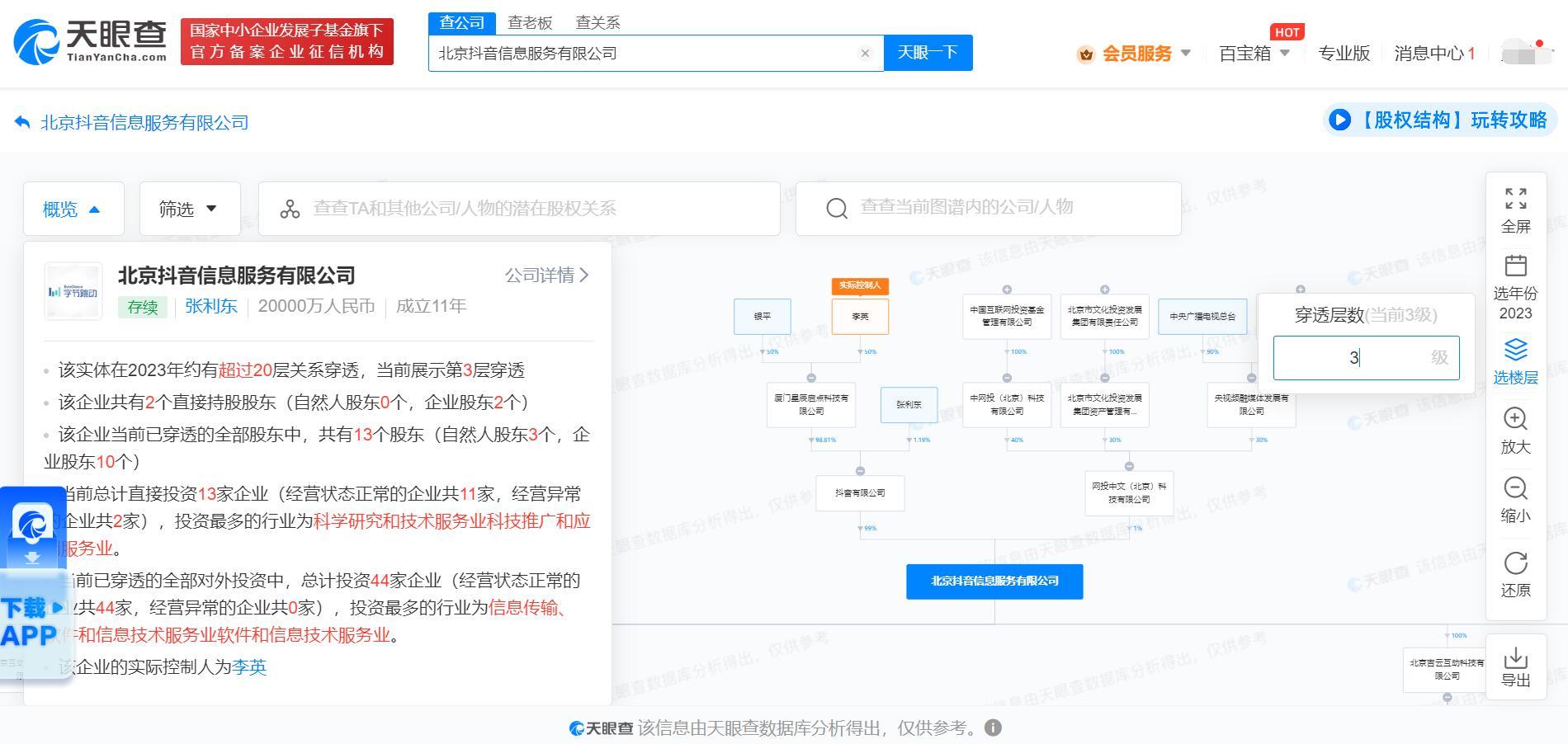
Task: Open 消息中心 notifications
Action: tap(1434, 54)
